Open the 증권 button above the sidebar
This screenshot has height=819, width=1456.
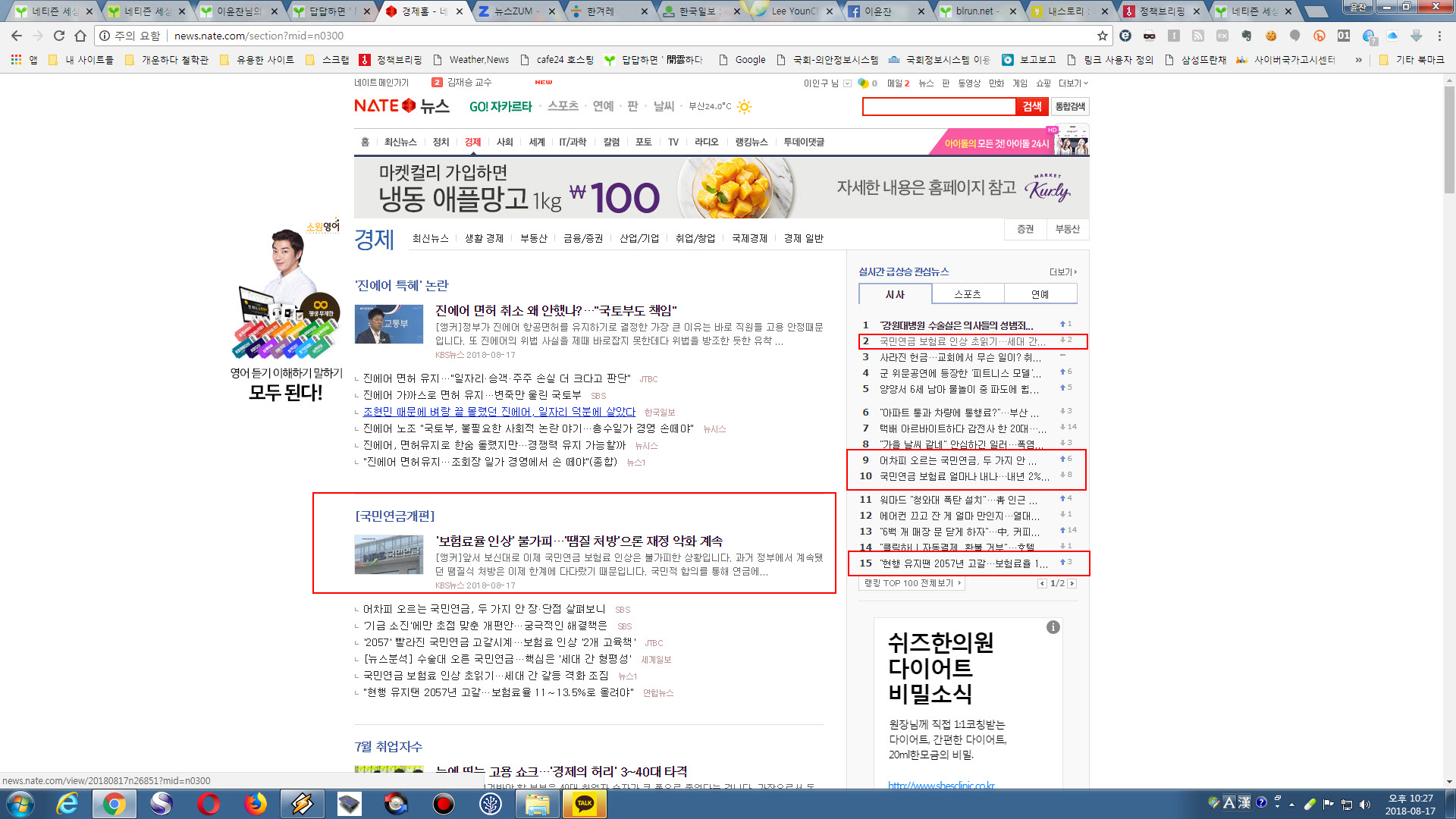(1025, 229)
